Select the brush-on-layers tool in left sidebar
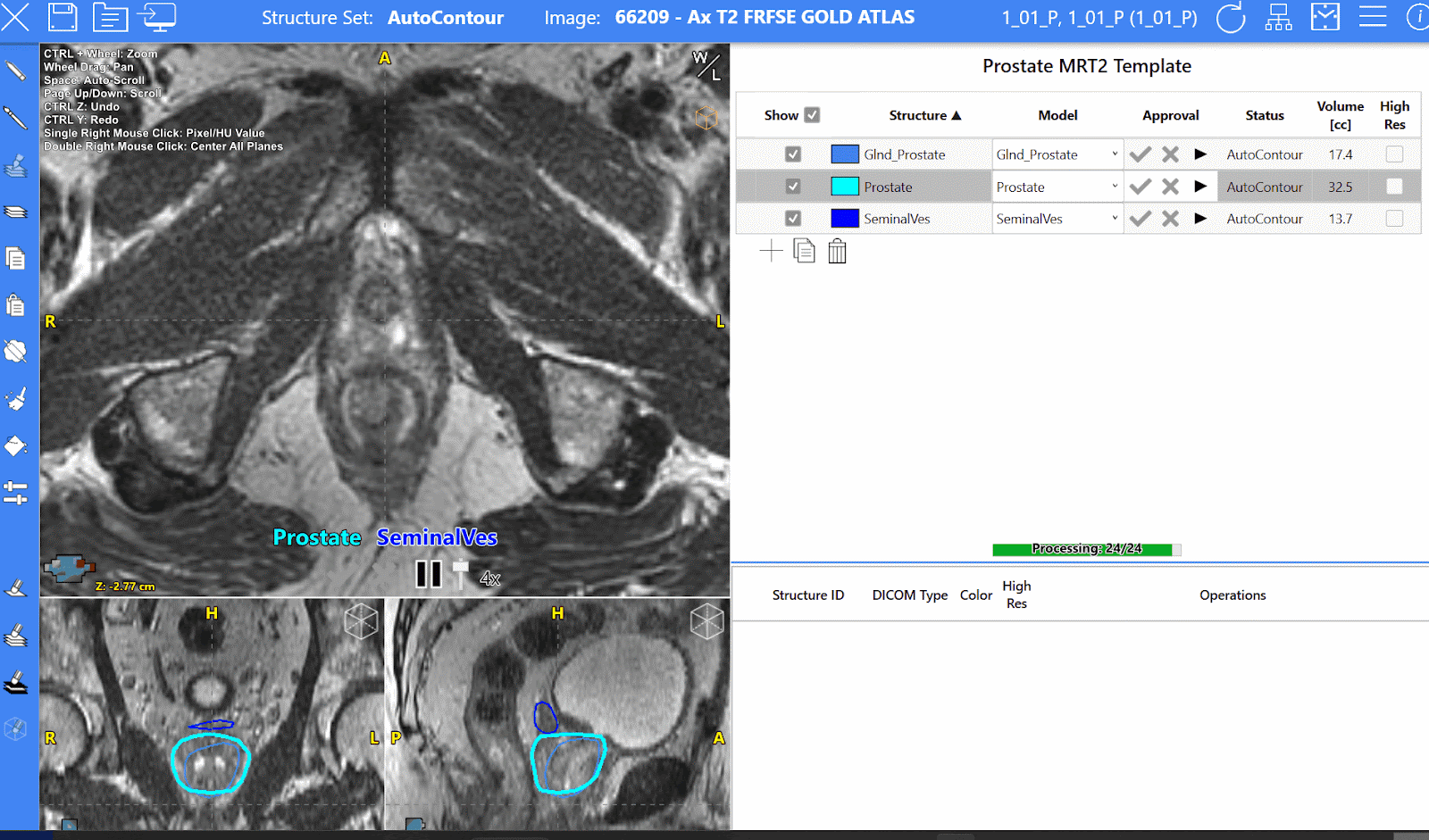 (15, 165)
